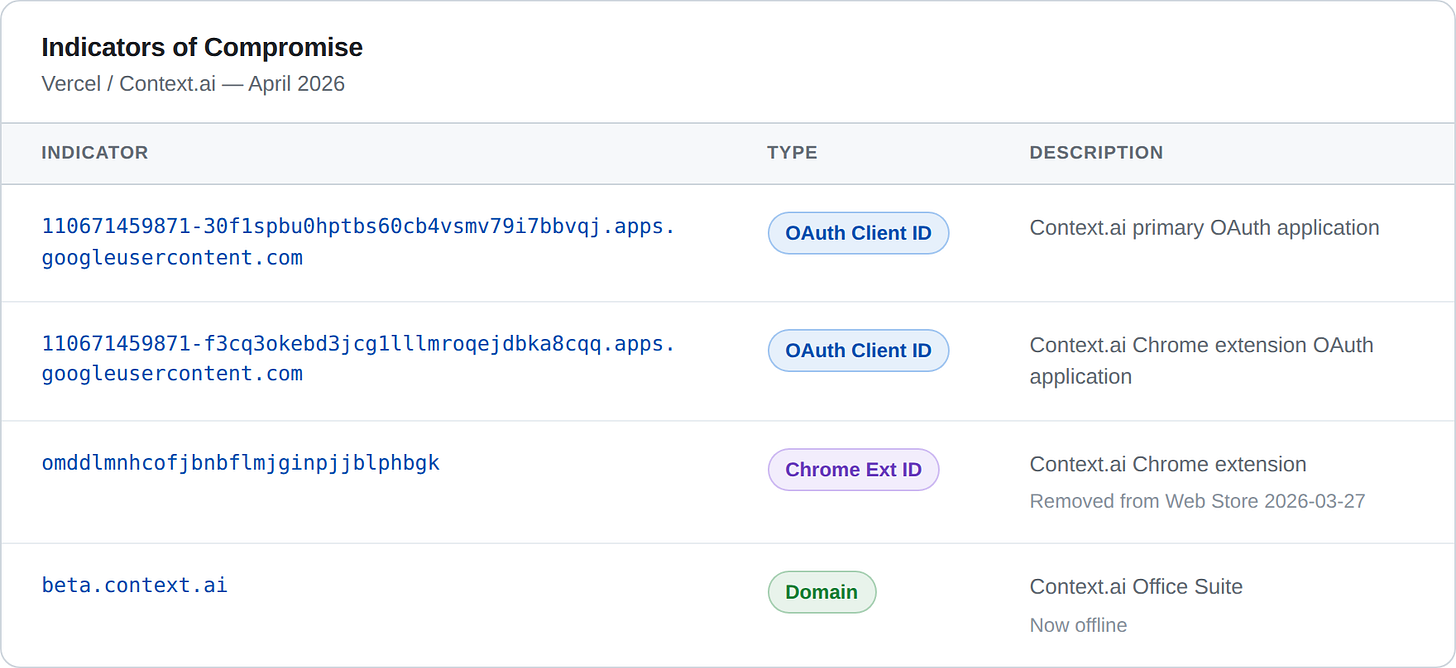Click the TYPE column header
The width and height of the screenshot is (1456, 668).
792,153
